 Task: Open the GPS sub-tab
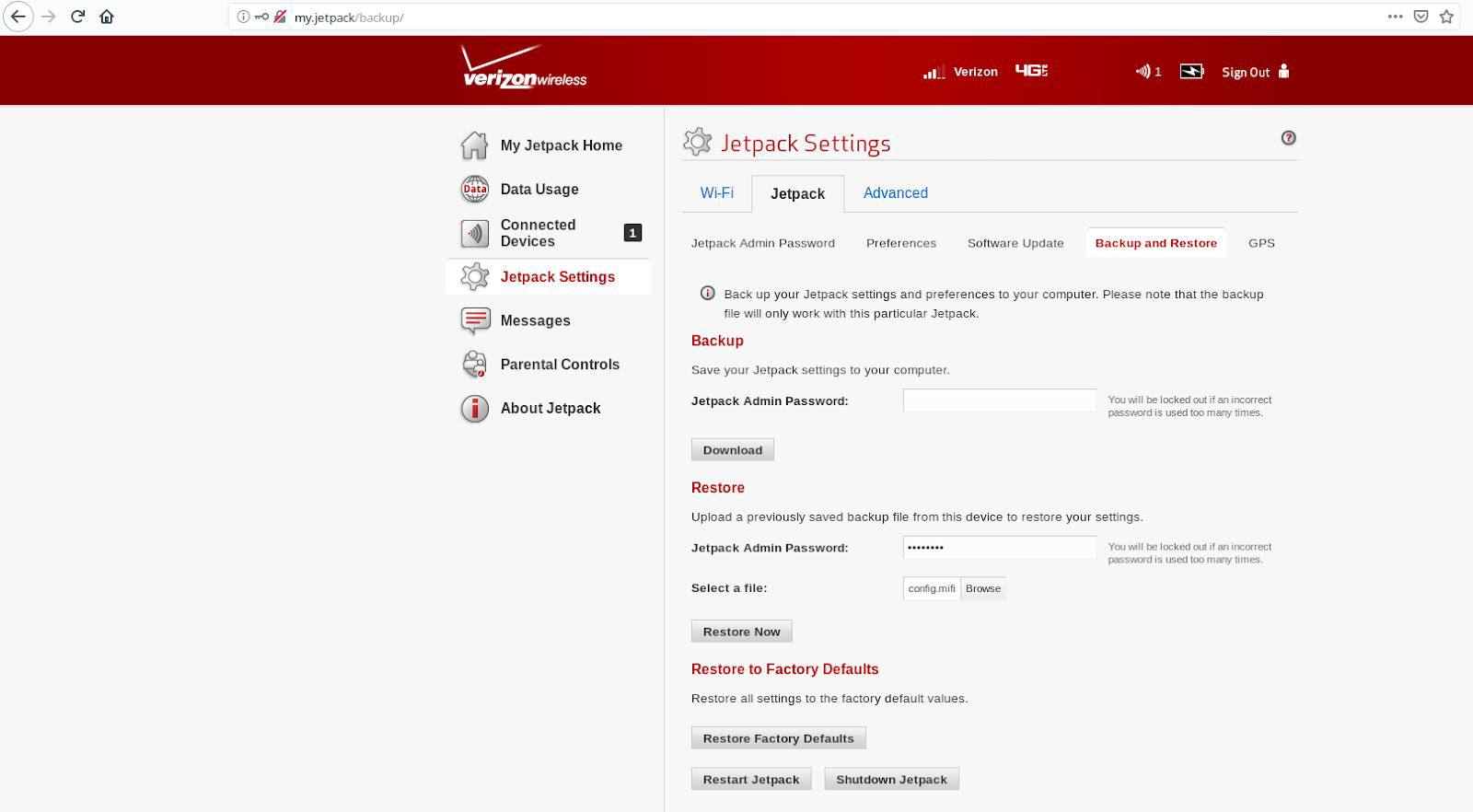click(1261, 243)
